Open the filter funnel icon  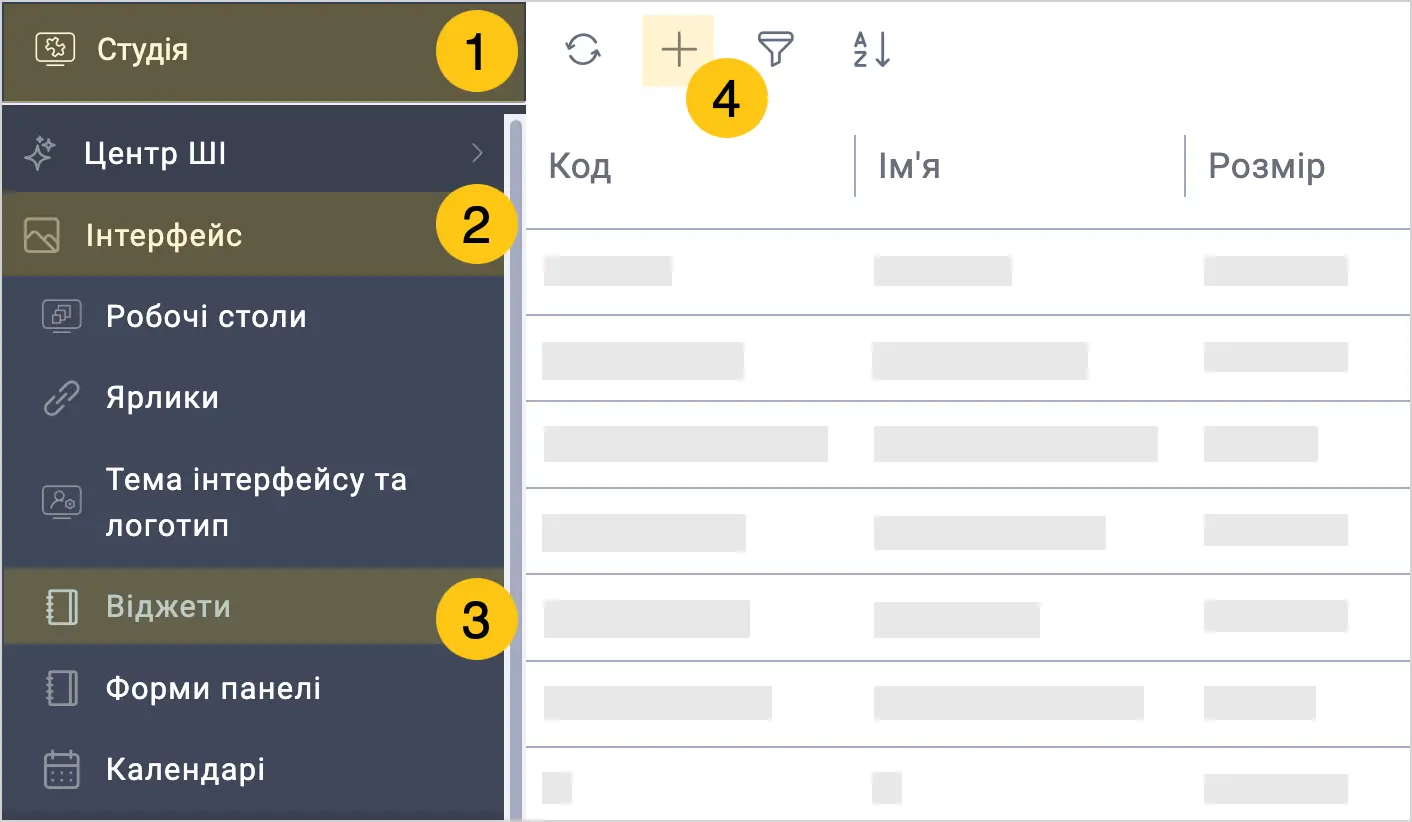tap(774, 49)
